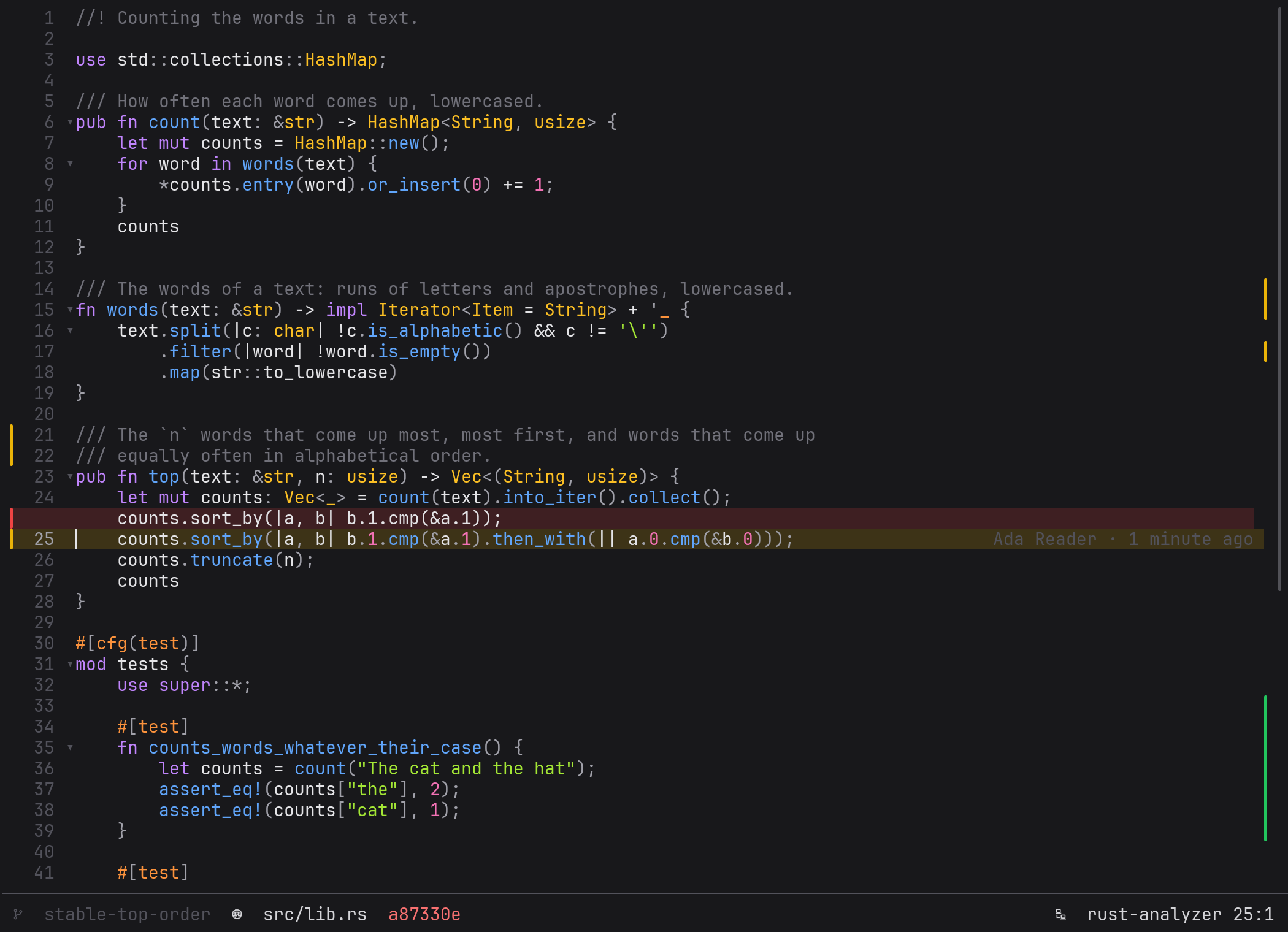This screenshot has width=1288, height=932.
Task: Click the yellow gutter marker on line 25
Action: pyautogui.click(x=12, y=540)
